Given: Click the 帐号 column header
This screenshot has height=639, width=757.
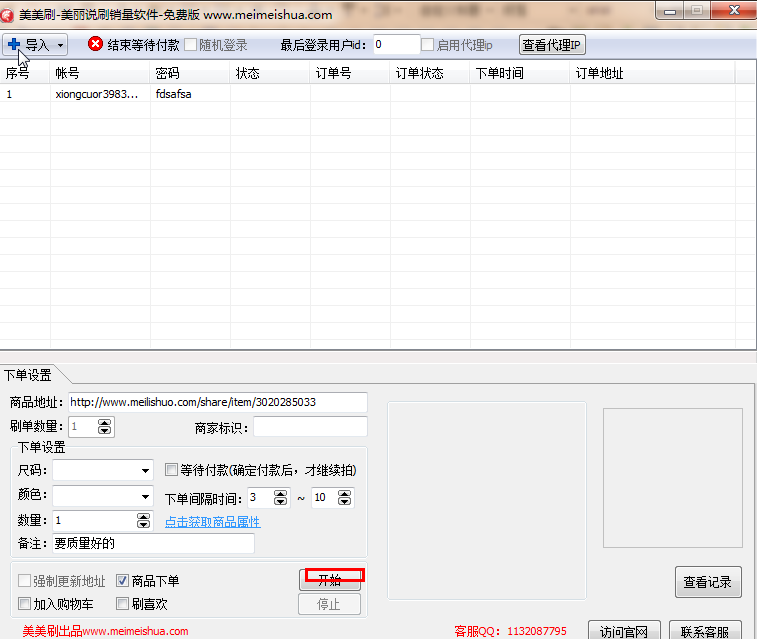Looking at the screenshot, I should pos(67,73).
